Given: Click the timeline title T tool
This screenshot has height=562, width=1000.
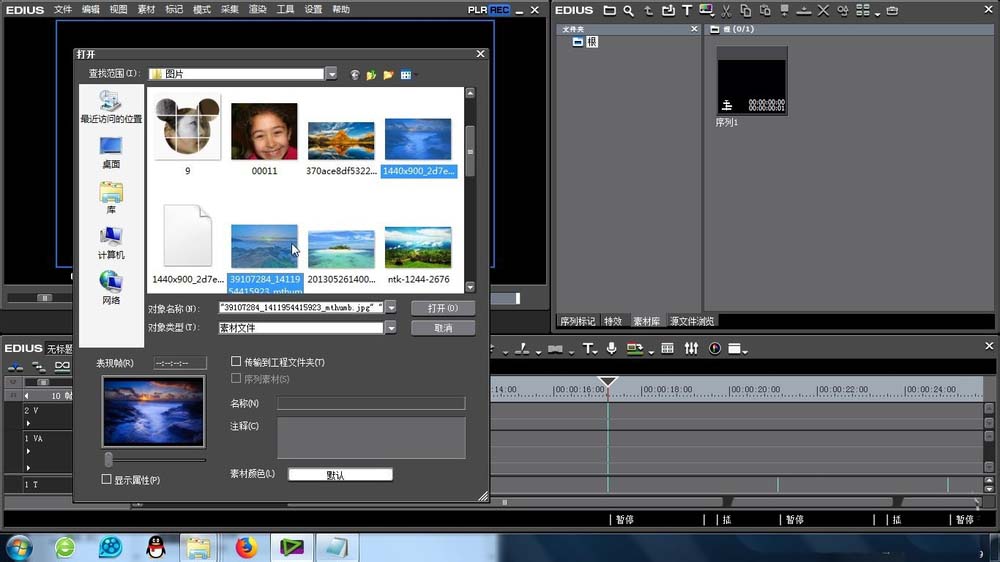Looking at the screenshot, I should click(x=587, y=348).
